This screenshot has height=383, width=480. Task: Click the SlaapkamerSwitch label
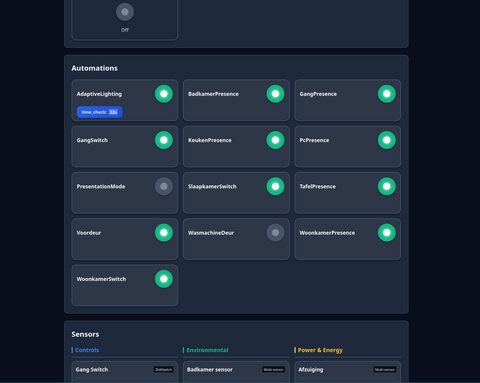(x=212, y=187)
